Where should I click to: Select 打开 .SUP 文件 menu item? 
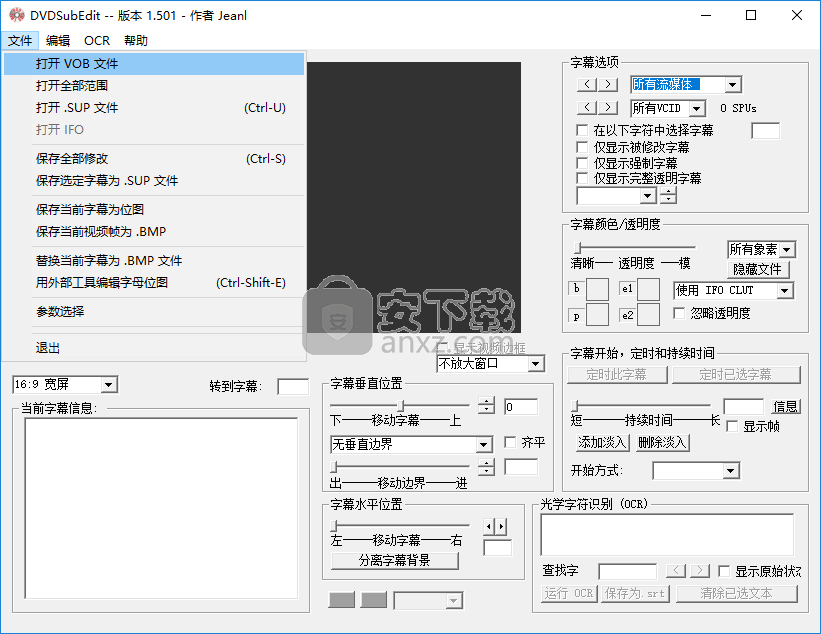click(x=154, y=108)
